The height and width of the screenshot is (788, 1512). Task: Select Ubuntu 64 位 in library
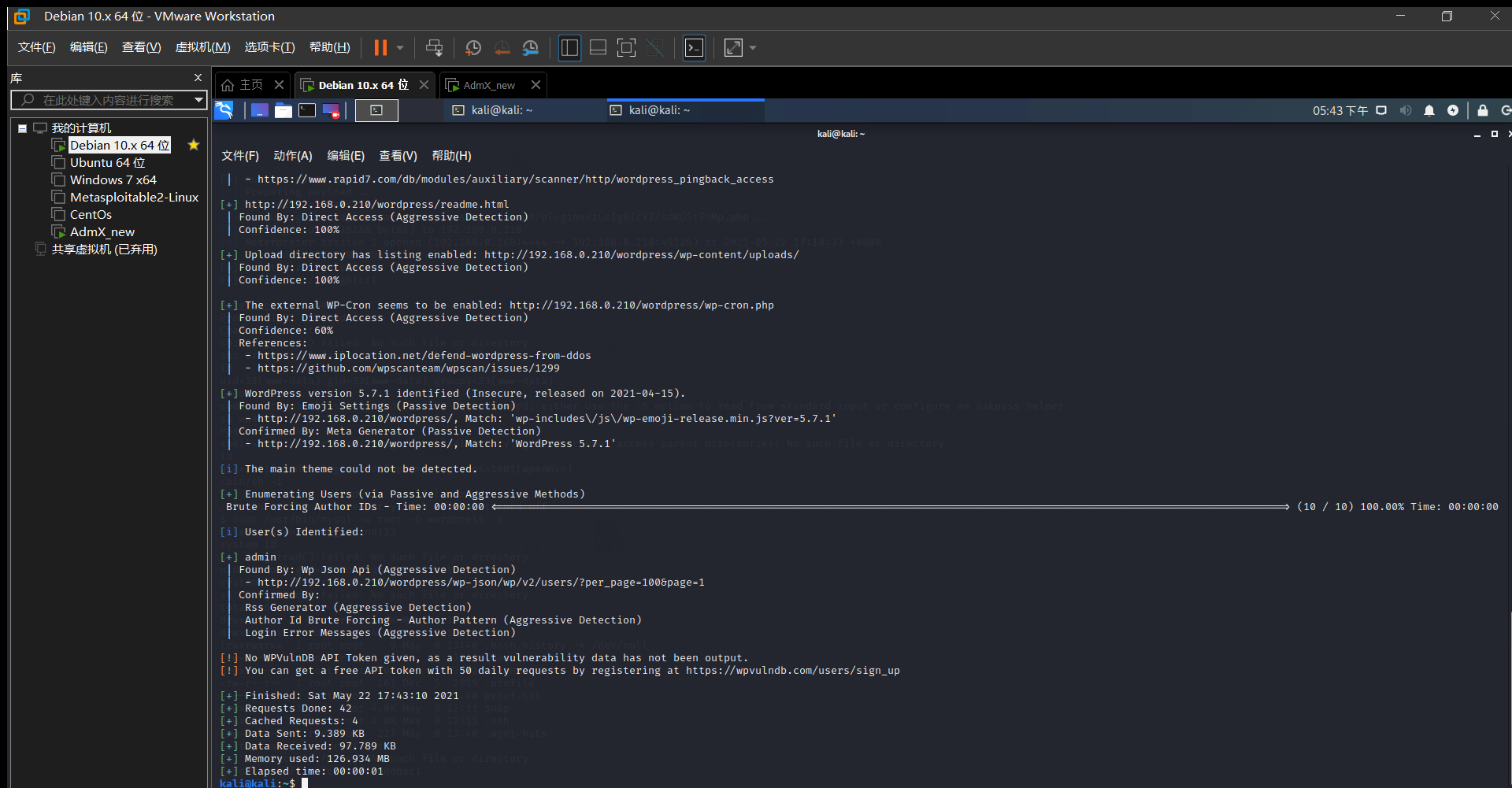(107, 162)
